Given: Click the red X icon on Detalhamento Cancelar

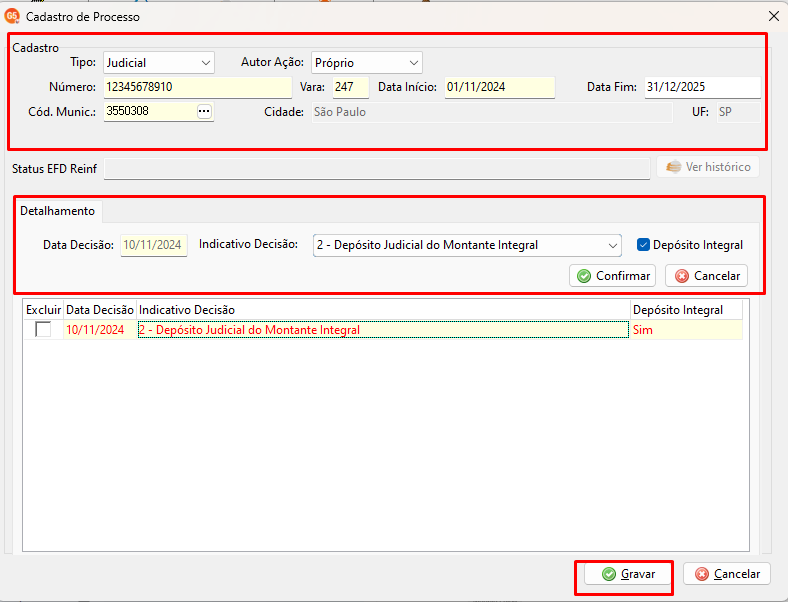Looking at the screenshot, I should pyautogui.click(x=681, y=276).
